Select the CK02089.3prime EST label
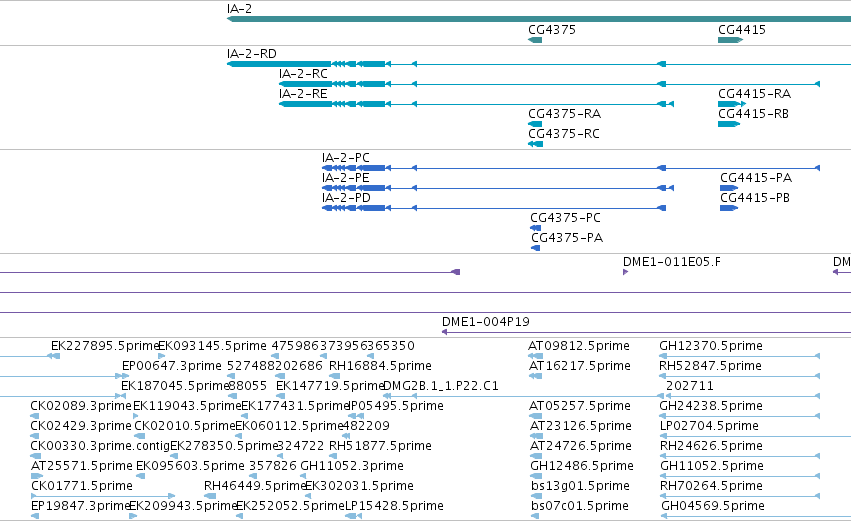851x521 pixels. coord(81,406)
